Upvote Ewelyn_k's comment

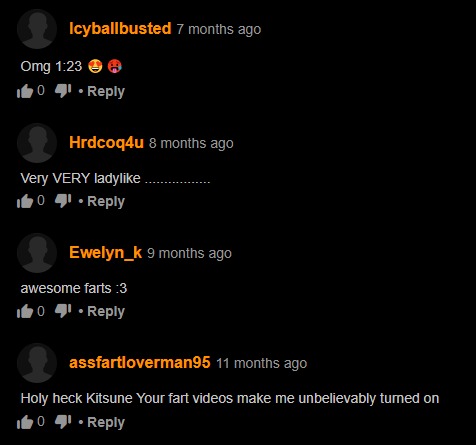25,311
